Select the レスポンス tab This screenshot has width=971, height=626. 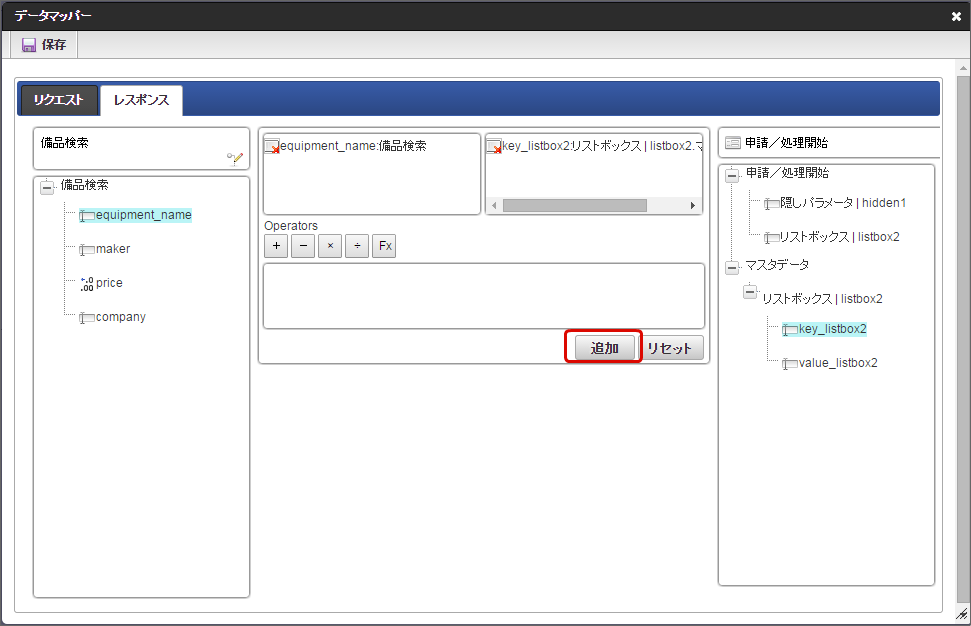(141, 100)
